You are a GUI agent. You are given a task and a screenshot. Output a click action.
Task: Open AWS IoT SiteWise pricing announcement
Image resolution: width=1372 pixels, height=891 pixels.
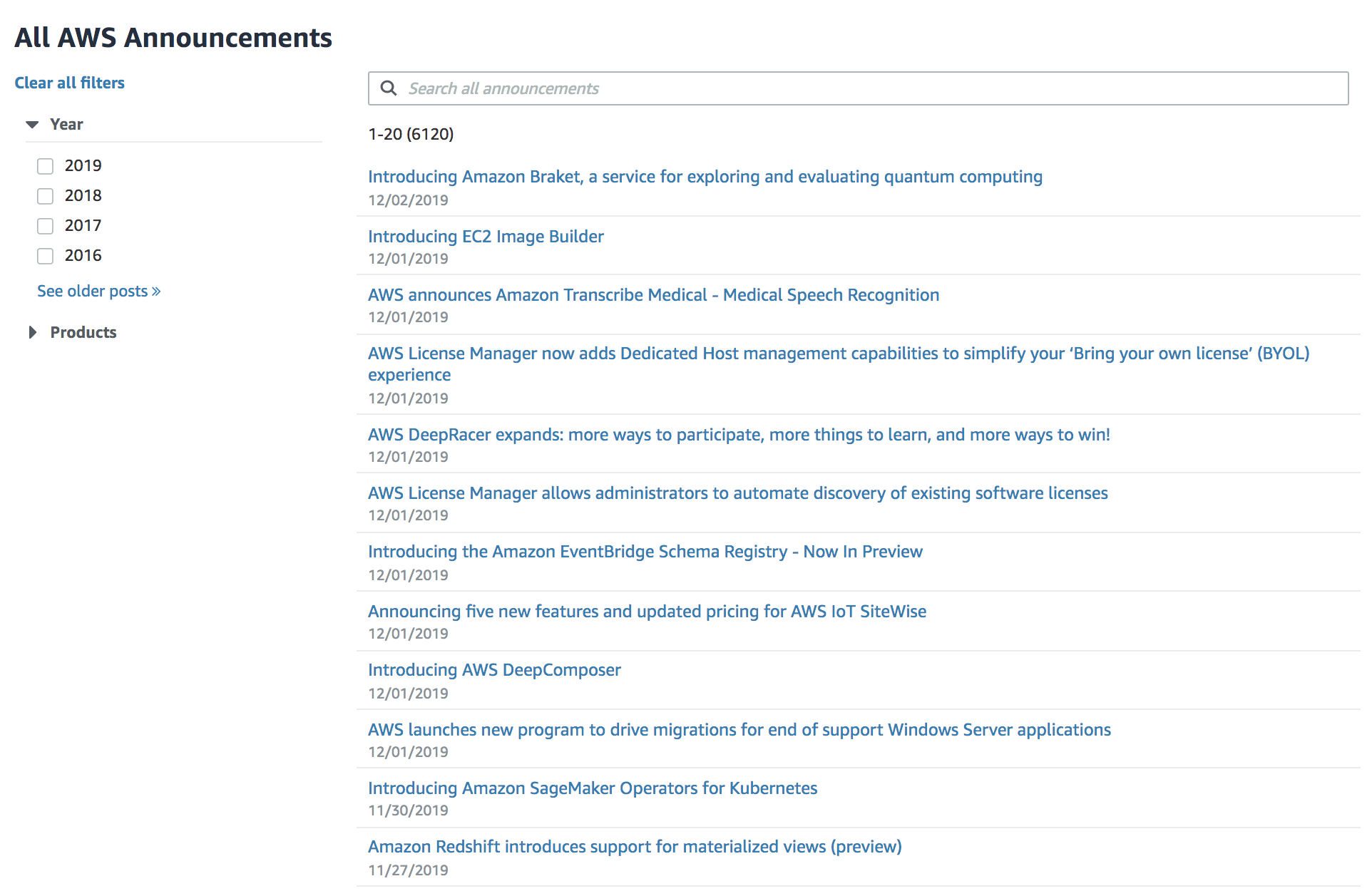pos(647,612)
